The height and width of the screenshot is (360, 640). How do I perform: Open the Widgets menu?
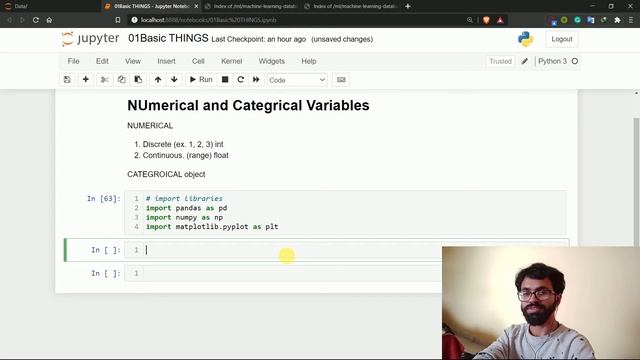(271, 61)
